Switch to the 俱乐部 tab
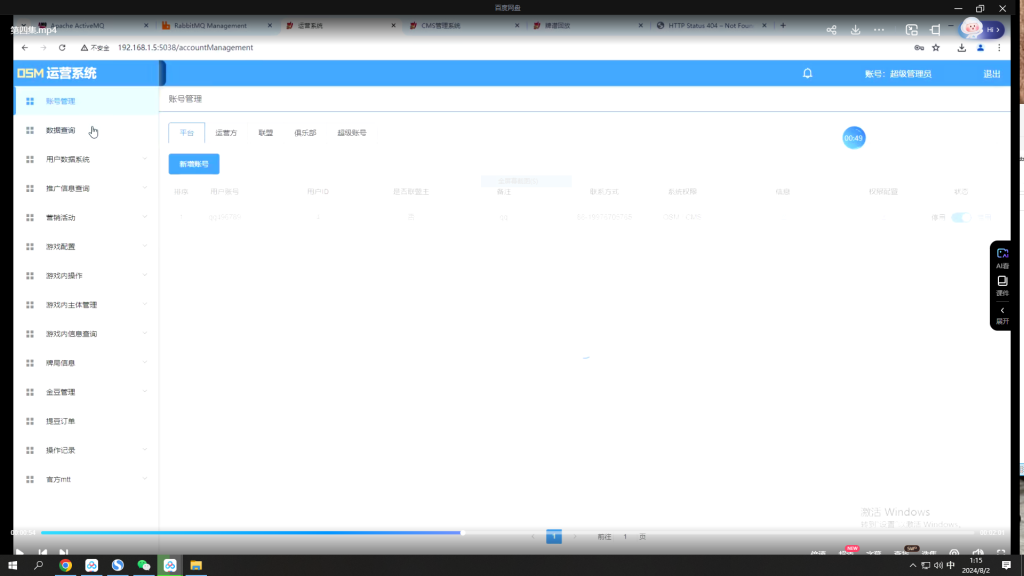The height and width of the screenshot is (576, 1024). (304, 132)
